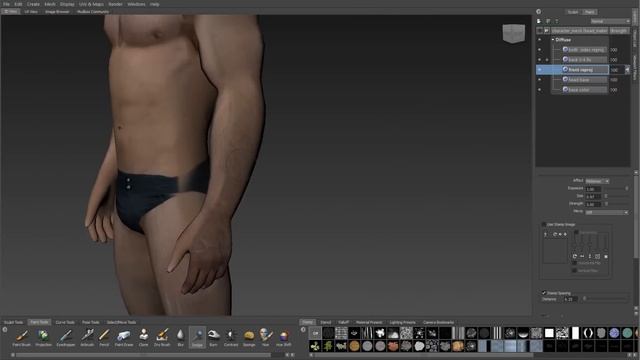Viewport: 640px width, 360px height.
Task: Switch to the Select/Move Tools tab
Action: (x=121, y=322)
